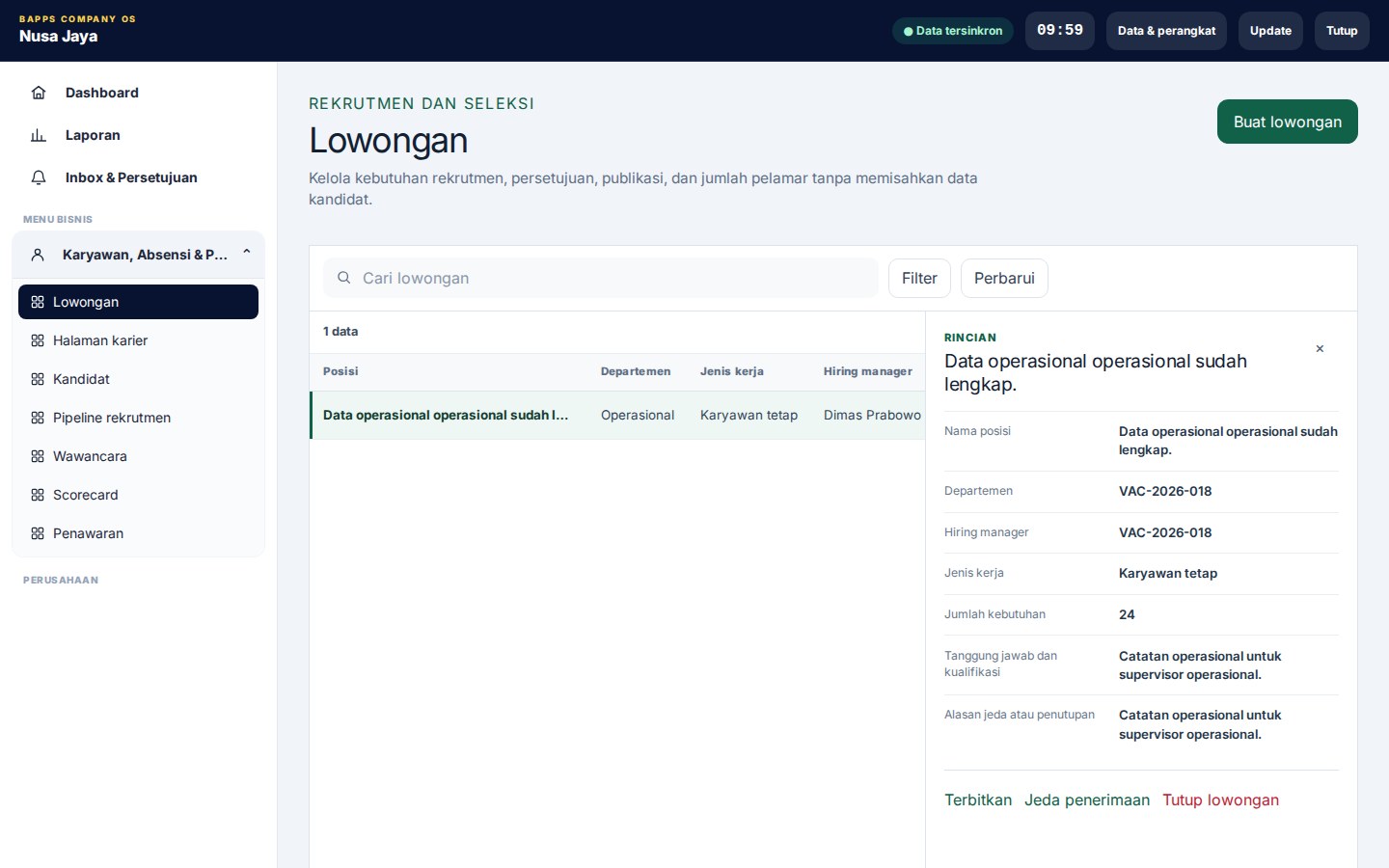1389x868 pixels.
Task: Sort by the Hiring manager column header
Action: [868, 371]
